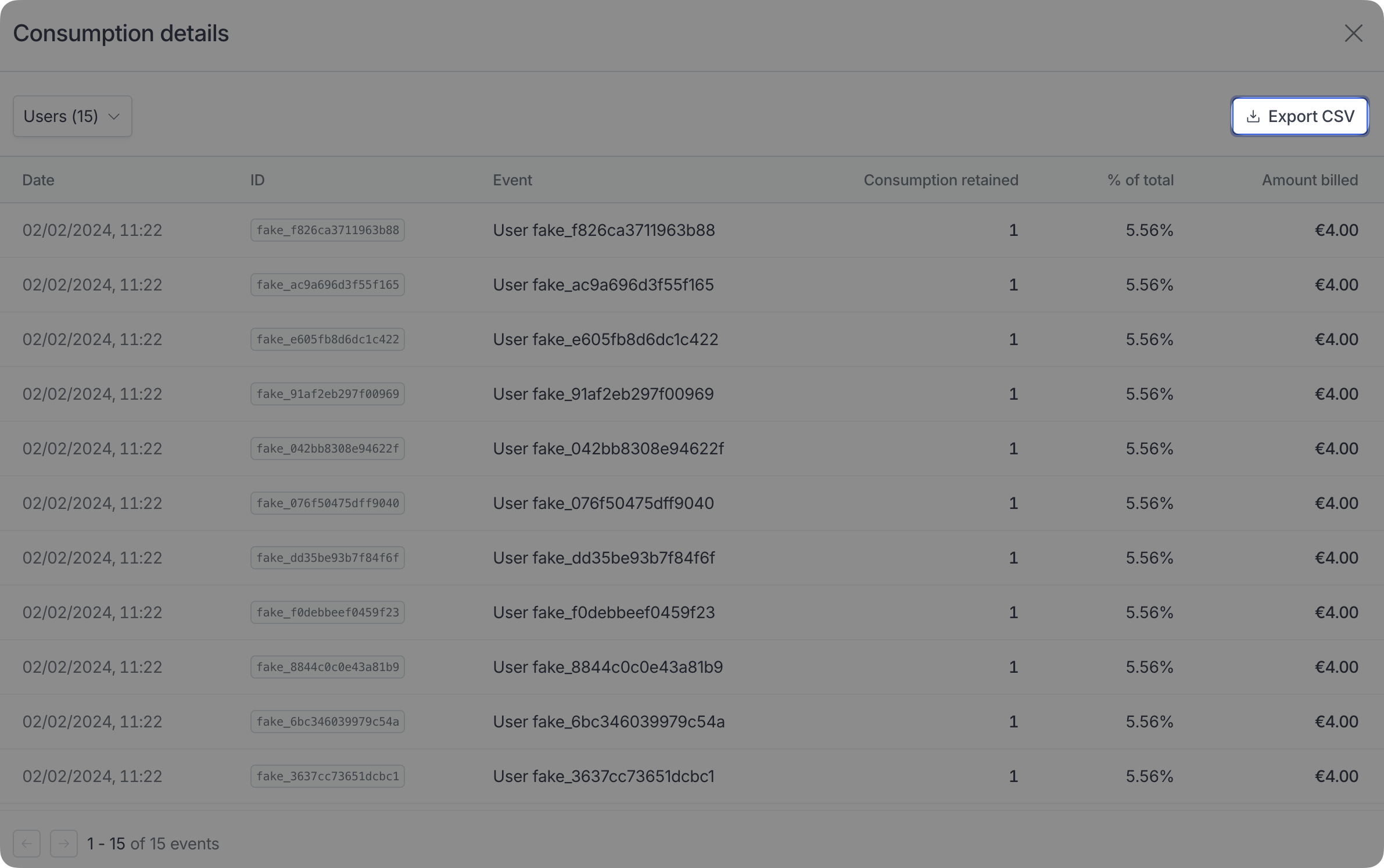Select ID badge fake_8844c0c0e43a81b9
This screenshot has height=868, width=1384.
point(328,667)
